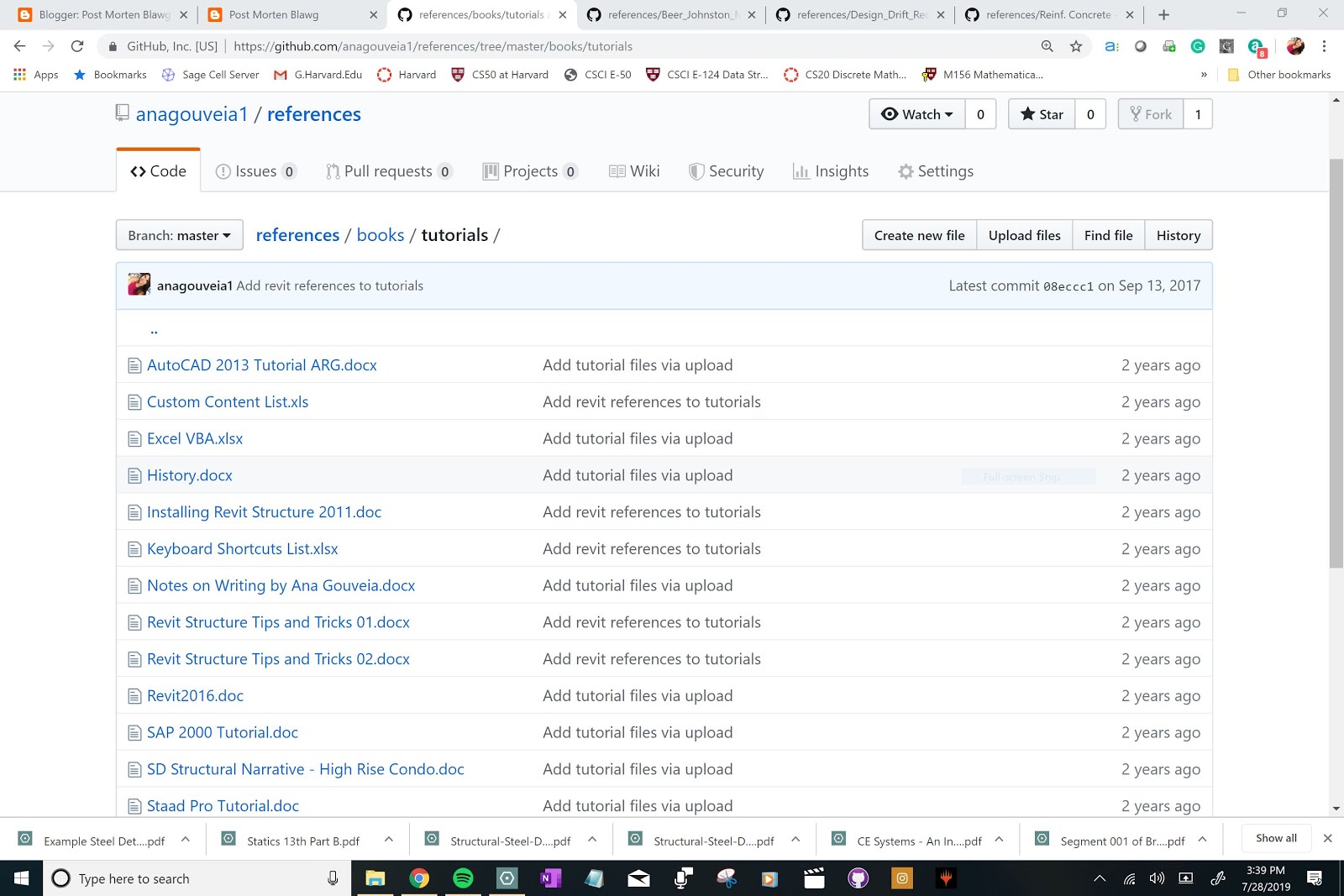The height and width of the screenshot is (896, 1344).
Task: Open Revit Structure Tips and Tricks 02.docx
Action: coord(278,659)
